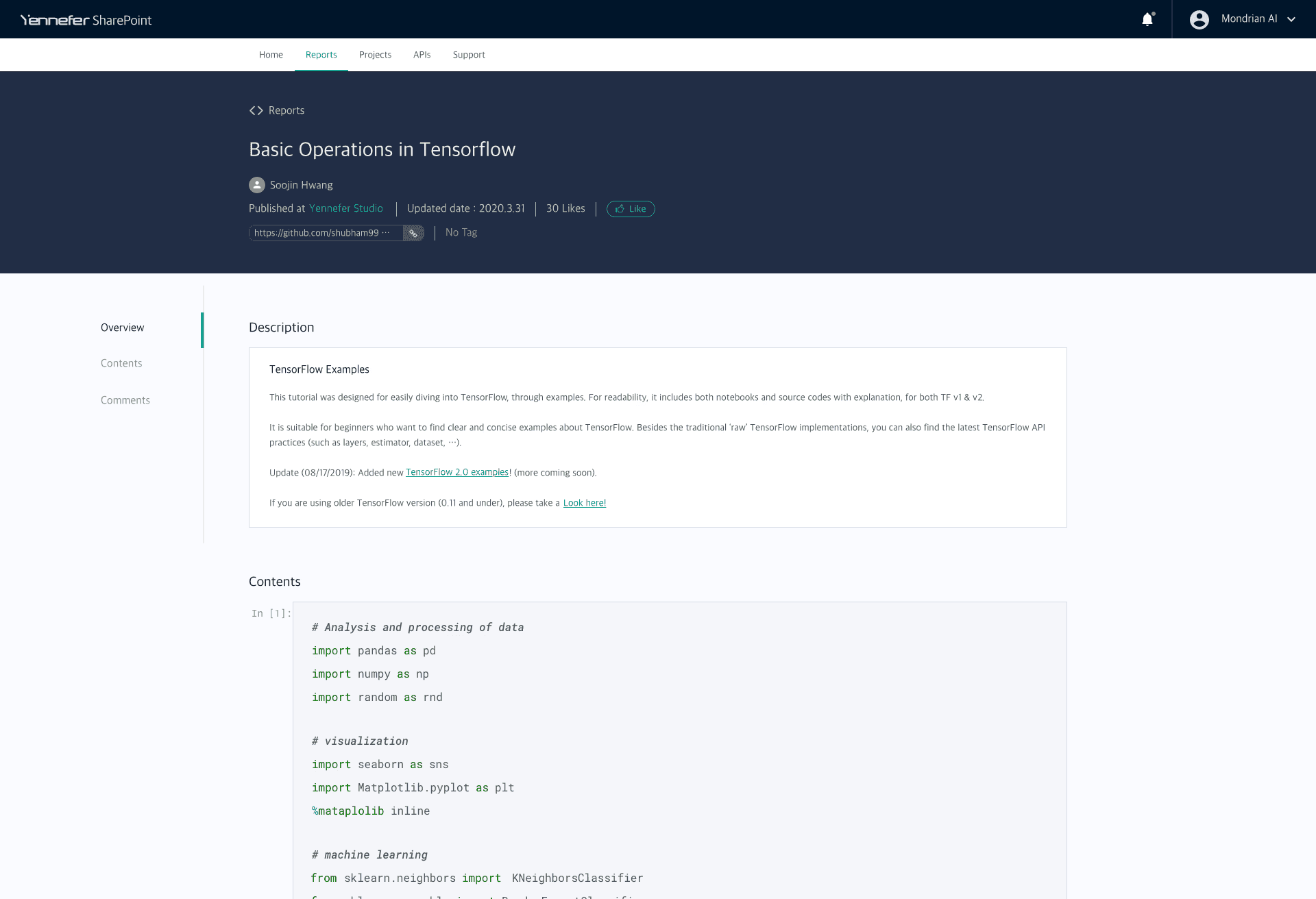Switch to the Home tab
The image size is (1316, 899).
tap(271, 55)
